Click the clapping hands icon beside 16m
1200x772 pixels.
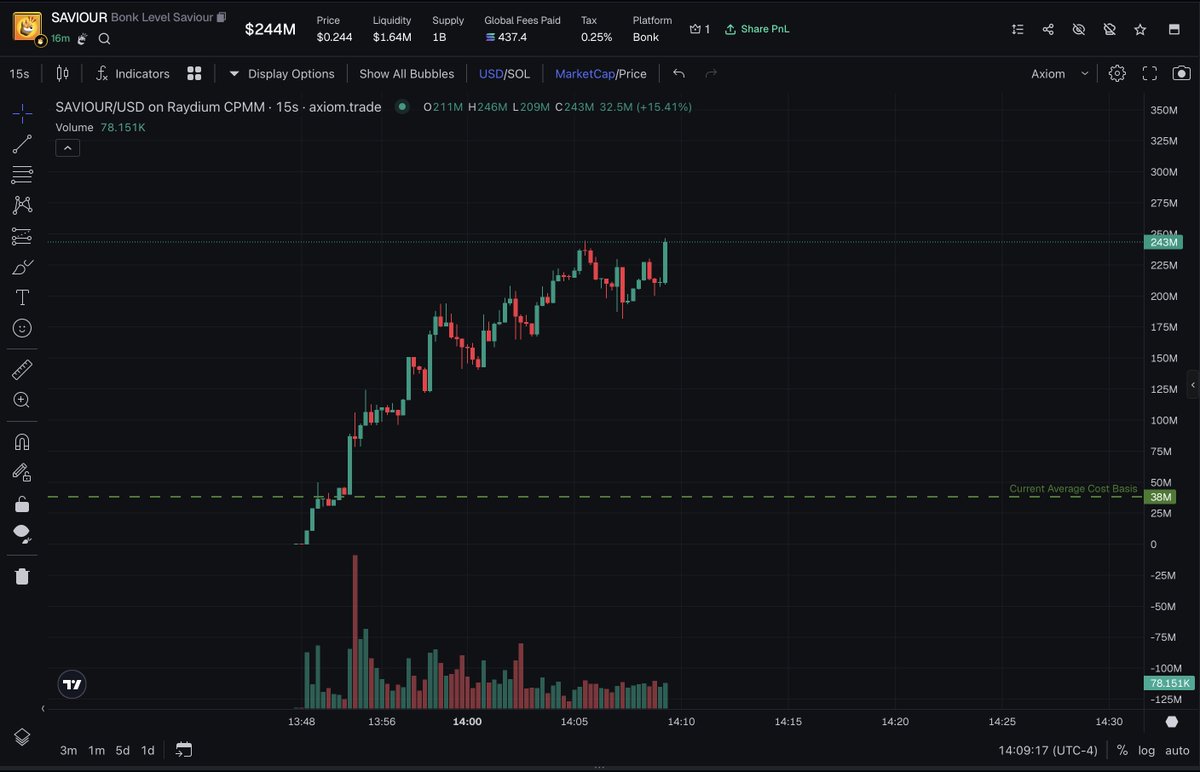click(x=83, y=39)
